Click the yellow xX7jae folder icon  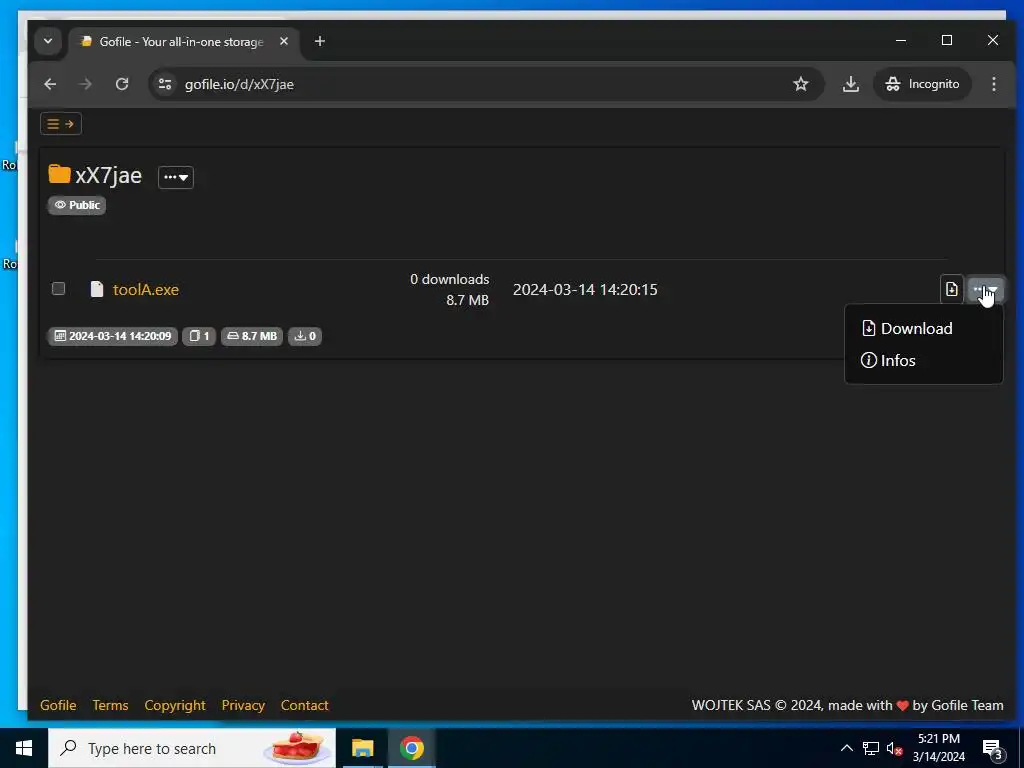click(59, 174)
